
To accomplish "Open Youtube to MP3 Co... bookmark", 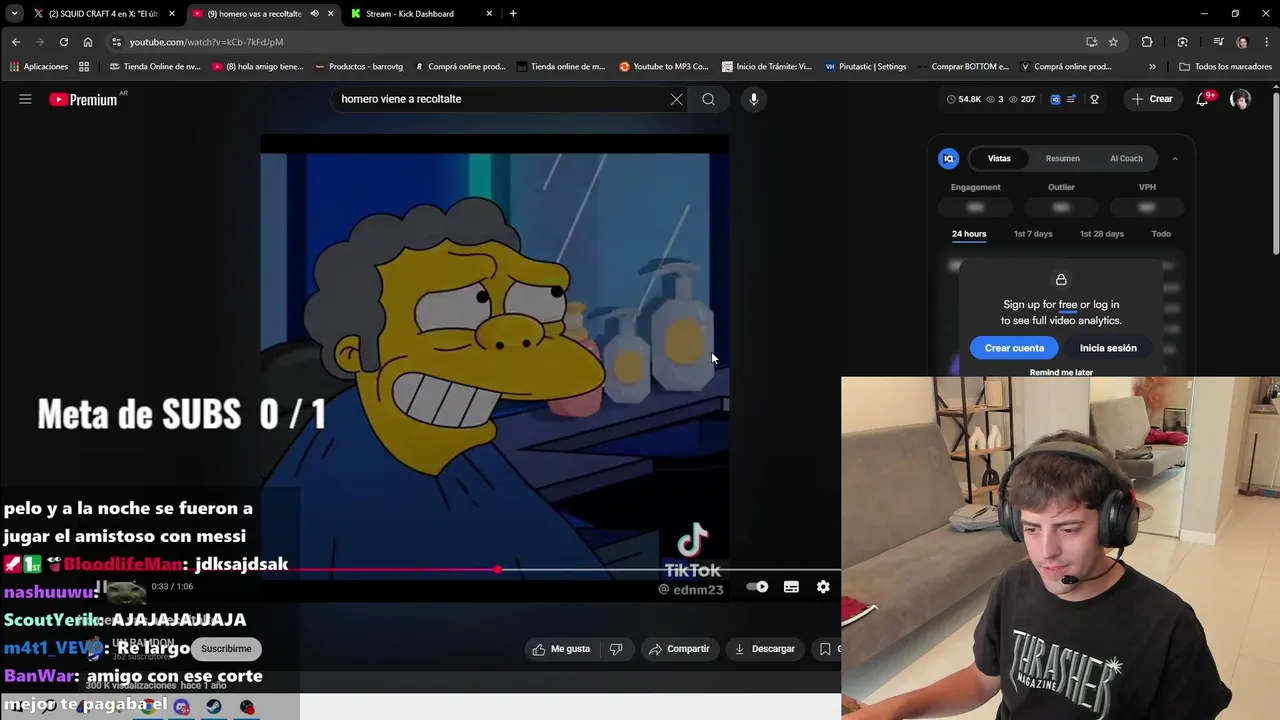I will click(664, 67).
